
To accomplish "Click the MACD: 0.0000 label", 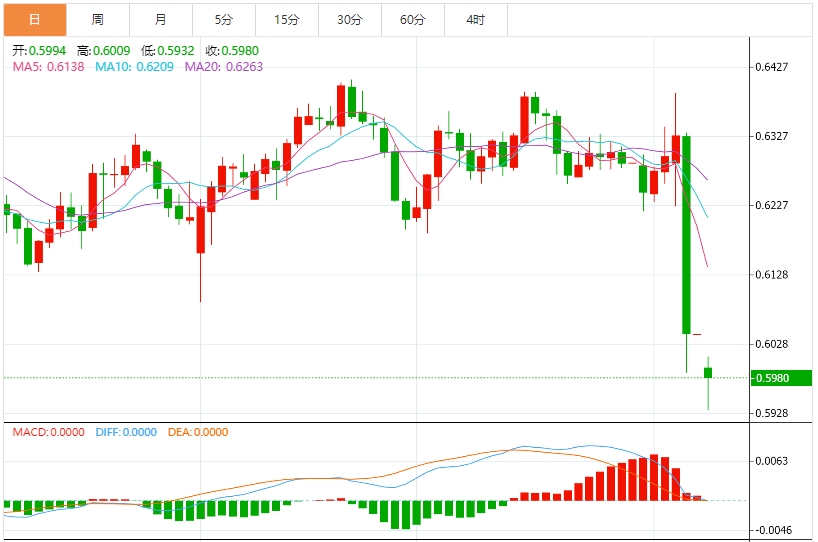I will (49, 432).
